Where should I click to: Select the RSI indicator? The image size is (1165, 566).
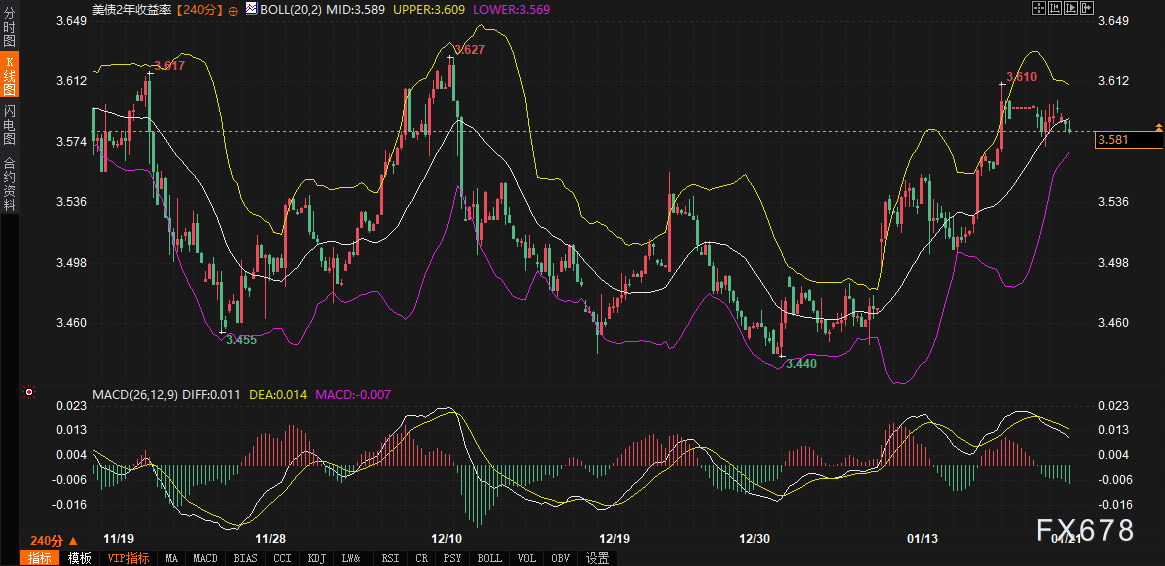(x=389, y=558)
